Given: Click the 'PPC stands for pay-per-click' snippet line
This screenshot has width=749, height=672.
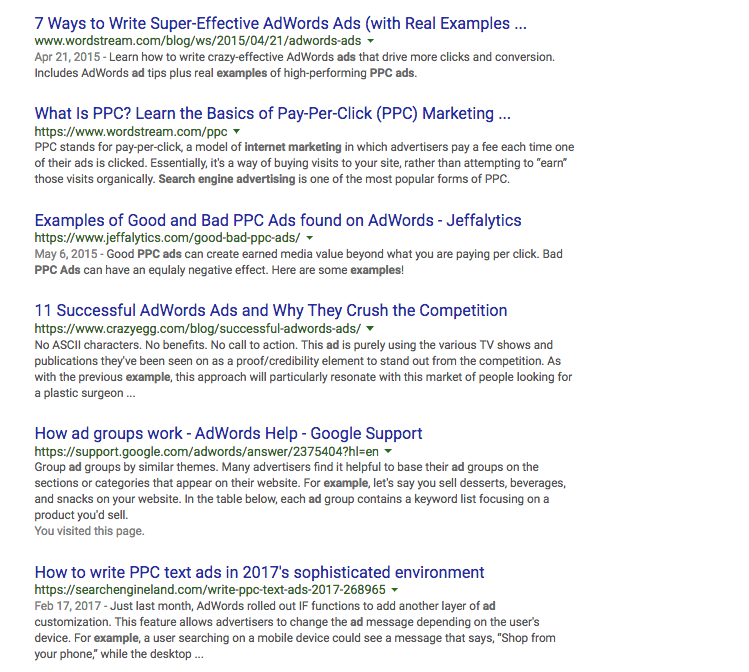Looking at the screenshot, I should 304,147.
